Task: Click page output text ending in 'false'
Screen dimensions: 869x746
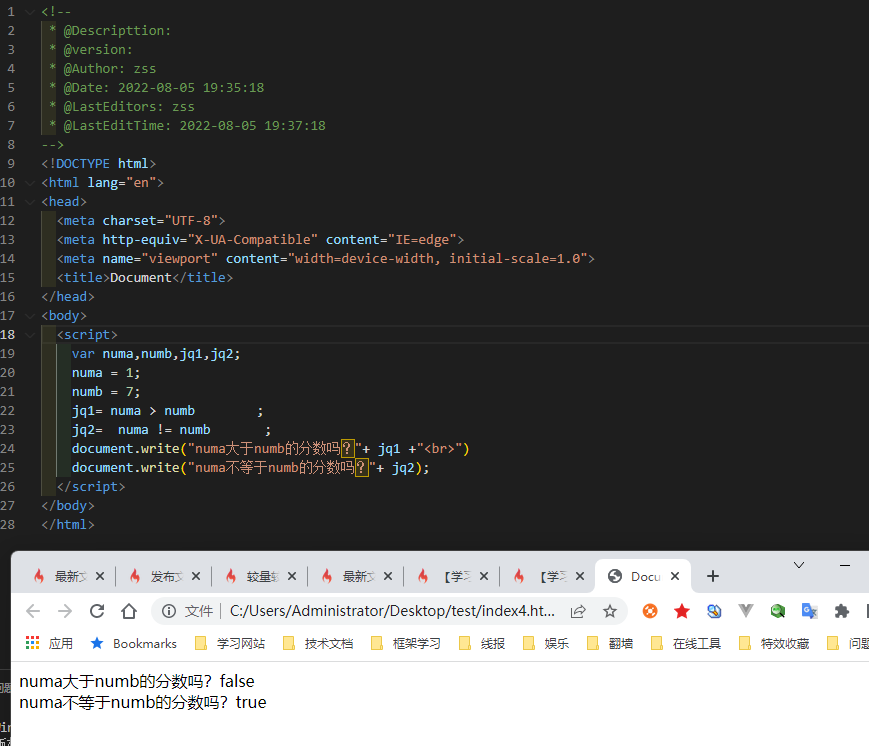Action: coord(137,681)
